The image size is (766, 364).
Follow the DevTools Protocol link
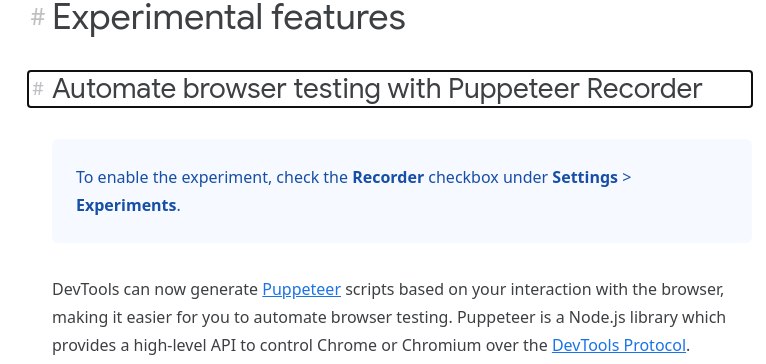click(619, 345)
